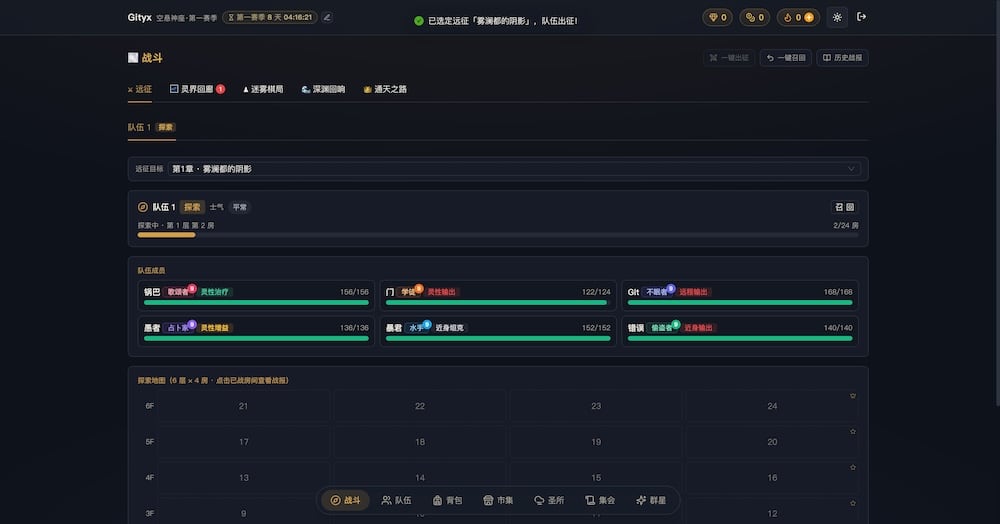The height and width of the screenshot is (524, 1000).
Task: Click room 16 on the exploration map
Action: click(x=772, y=477)
